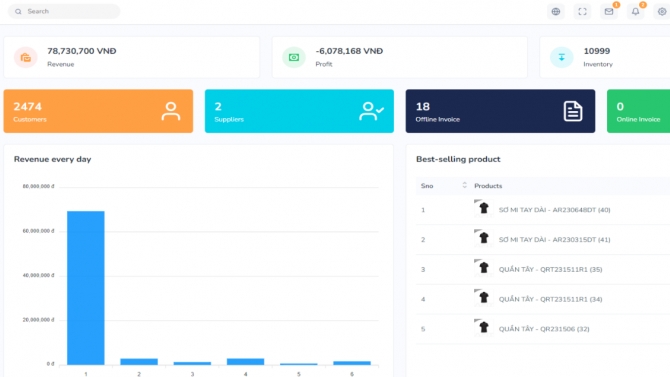Click the 20,000,000 đ axis label
Viewport: 670px width, 377px height.
[38, 320]
